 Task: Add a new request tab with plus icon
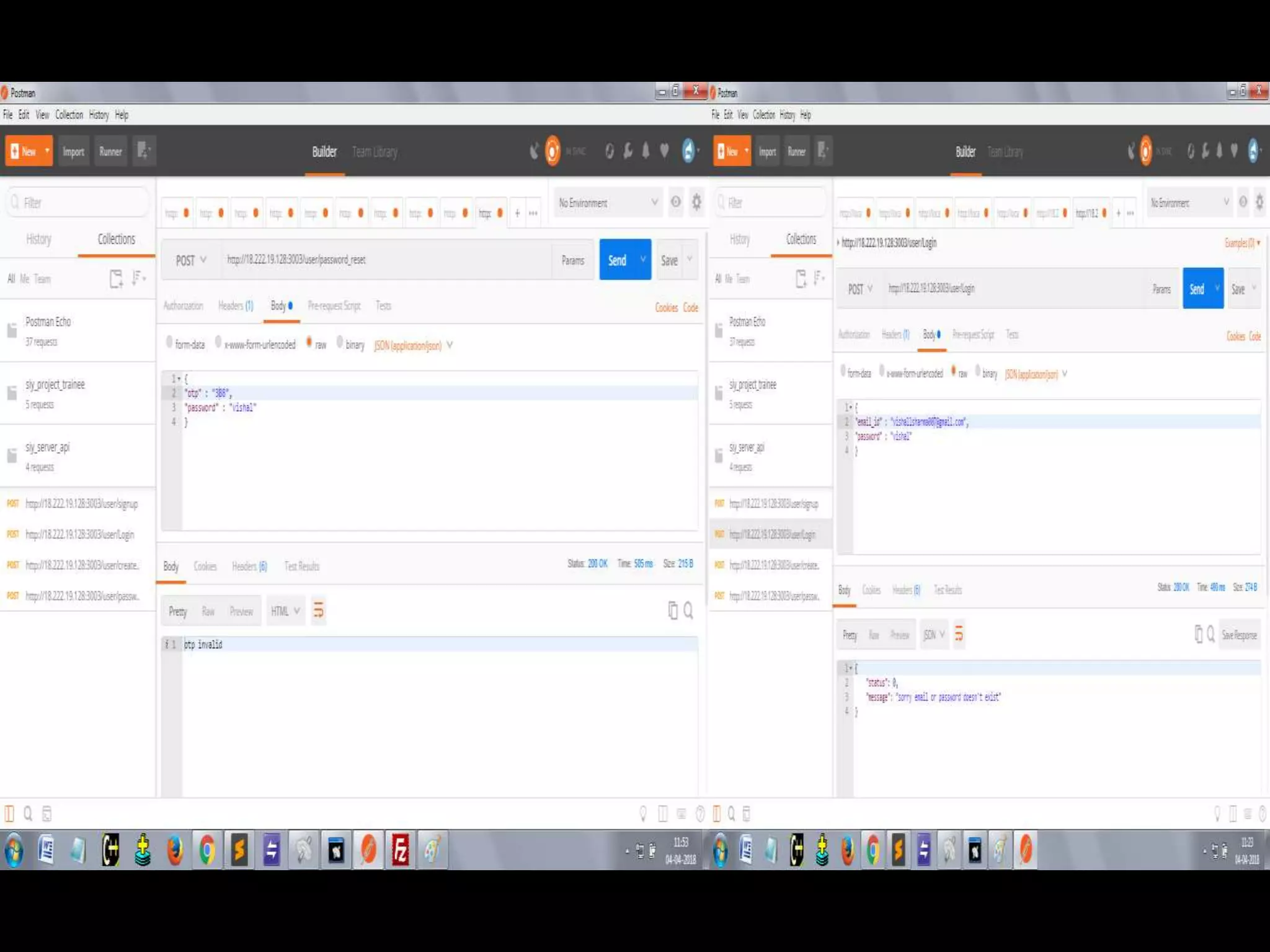coord(517,213)
